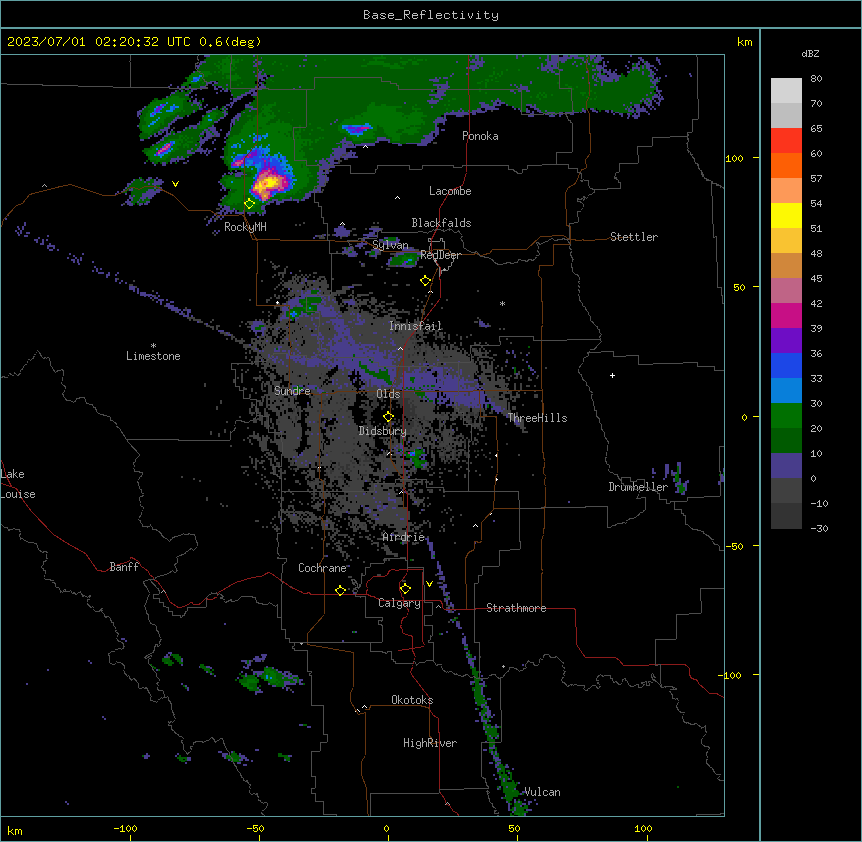
Task: Click the Didsbury city label
Action: click(x=383, y=431)
